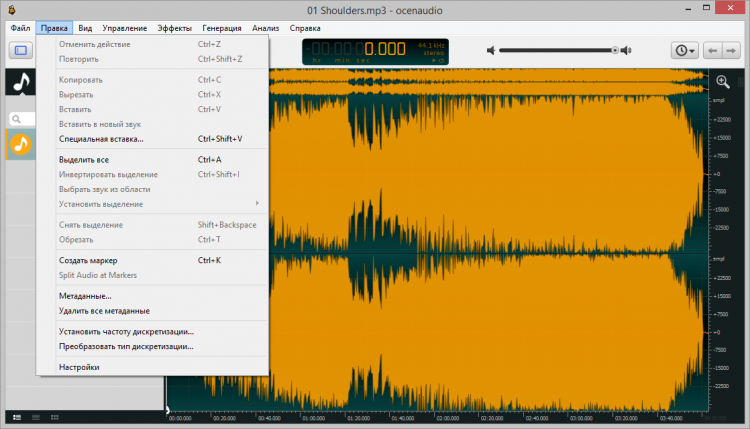
Task: Select 'Создать маркер' menu entry
Action: (x=88, y=260)
